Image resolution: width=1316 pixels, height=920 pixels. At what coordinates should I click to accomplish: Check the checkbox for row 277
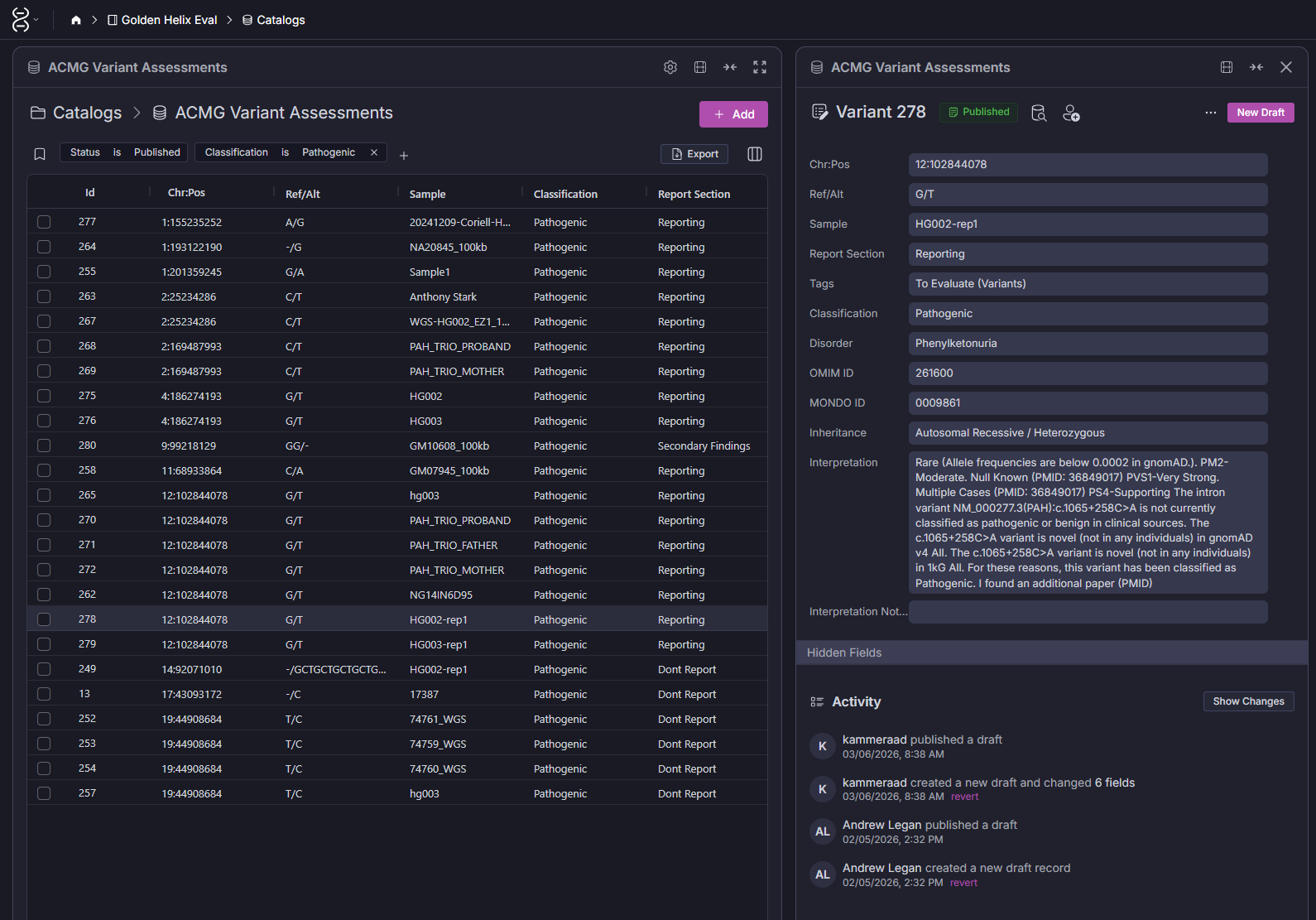pyautogui.click(x=44, y=222)
